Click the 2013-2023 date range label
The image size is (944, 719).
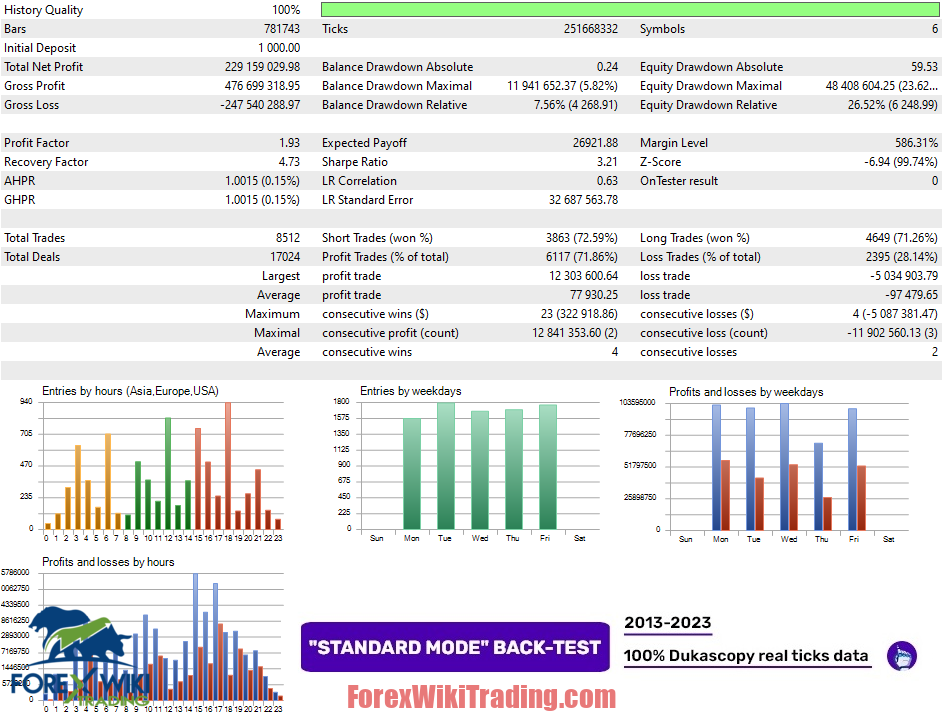[x=667, y=622]
